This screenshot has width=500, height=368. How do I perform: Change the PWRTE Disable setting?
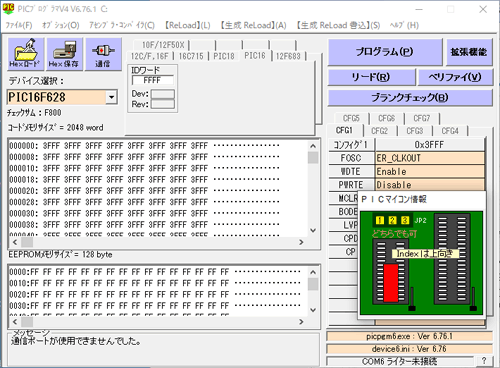(430, 184)
